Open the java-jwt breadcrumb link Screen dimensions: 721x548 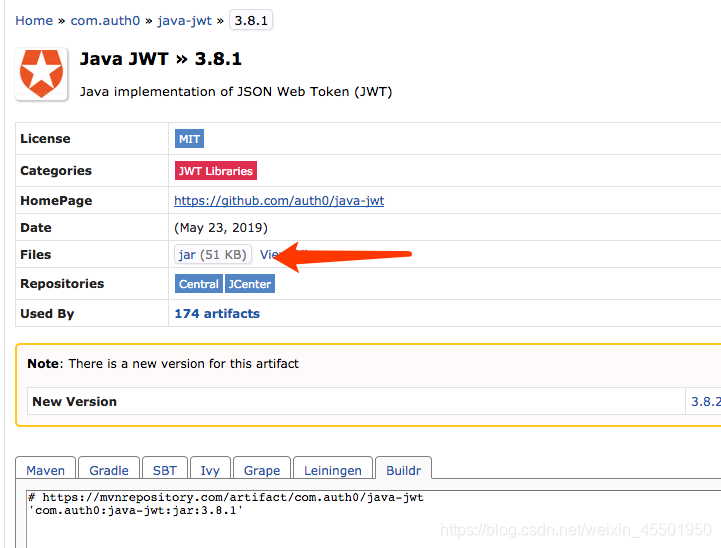(x=184, y=21)
